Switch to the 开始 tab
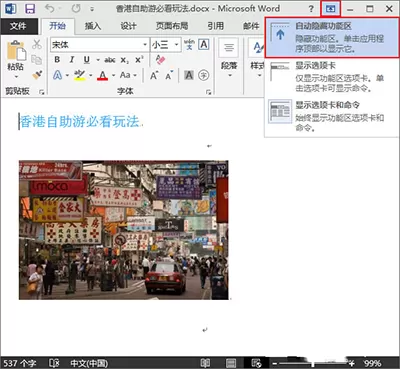This screenshot has width=400, height=369. (x=57, y=26)
